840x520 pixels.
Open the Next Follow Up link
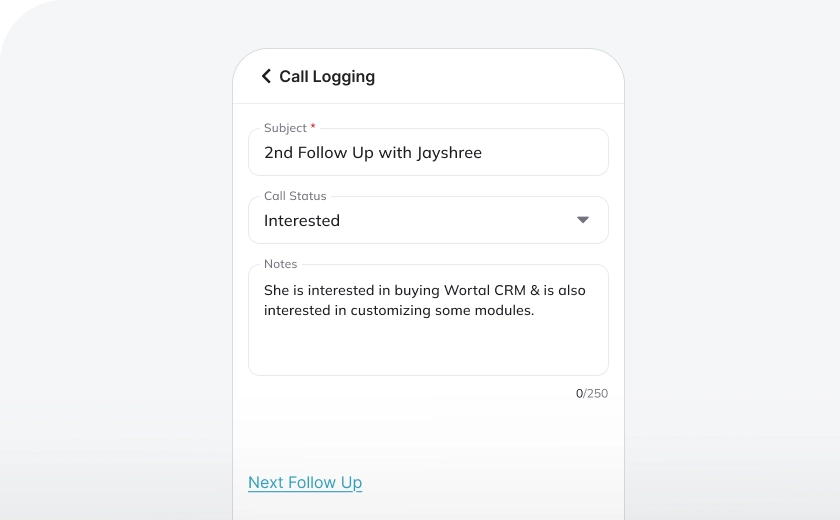point(305,482)
